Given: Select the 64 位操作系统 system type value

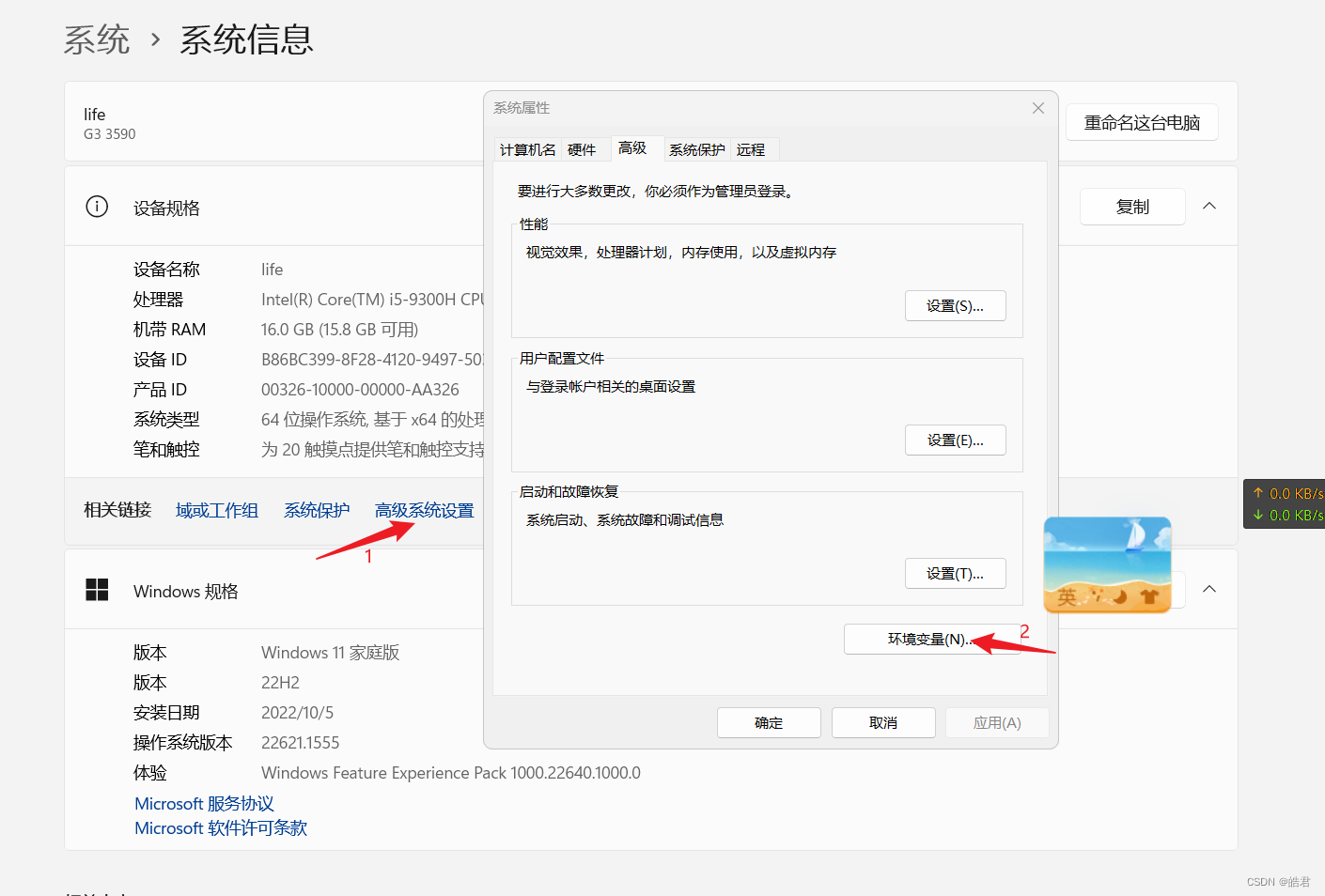Looking at the screenshot, I should (372, 420).
